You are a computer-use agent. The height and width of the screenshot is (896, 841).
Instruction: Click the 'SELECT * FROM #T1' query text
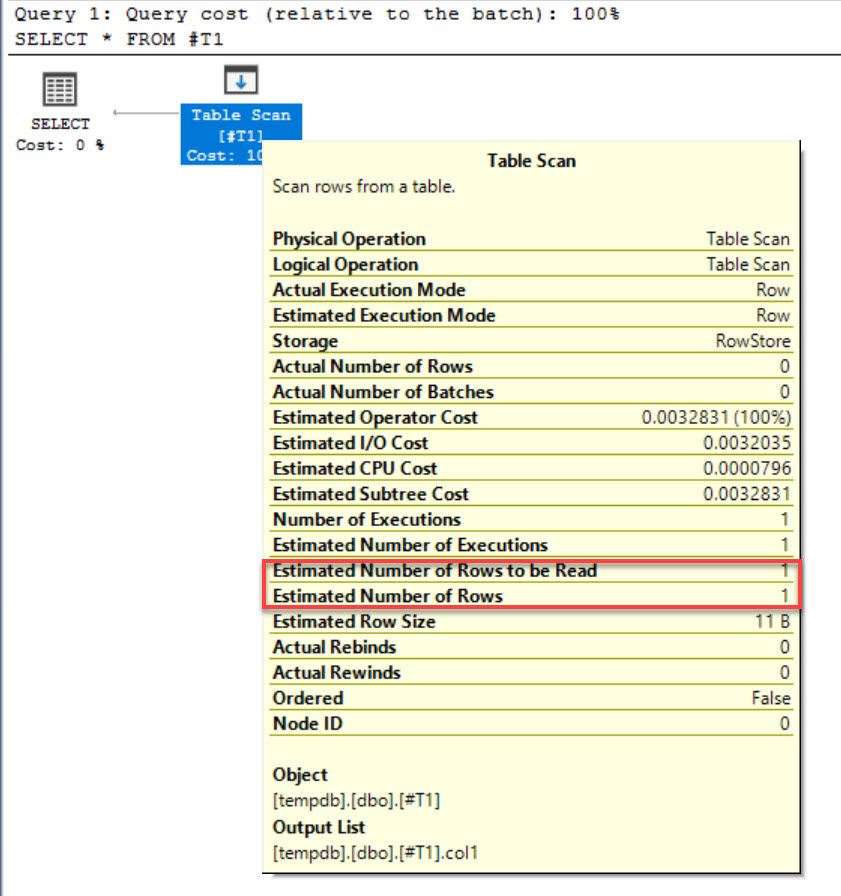[119, 39]
